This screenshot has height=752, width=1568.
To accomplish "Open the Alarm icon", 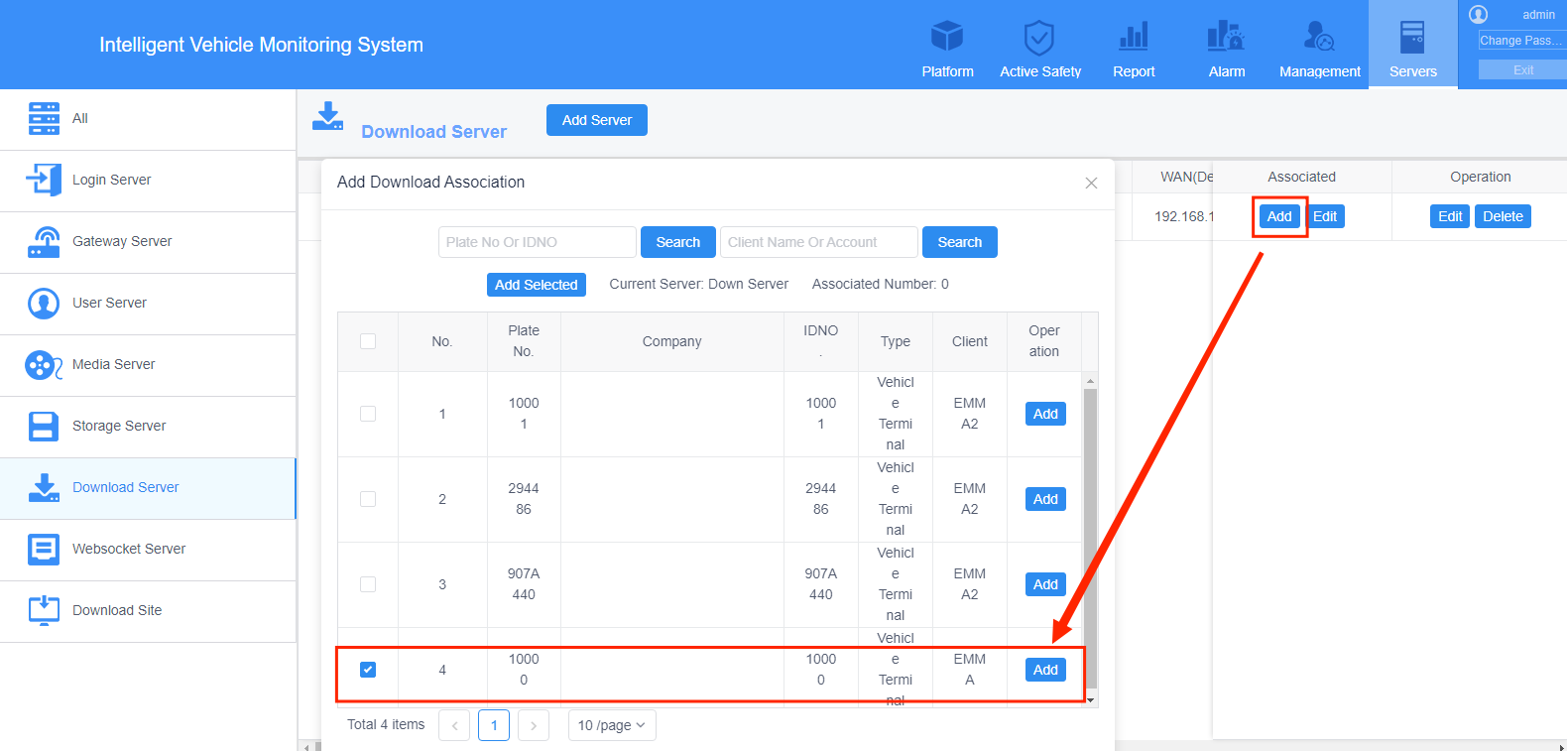I will [1226, 37].
